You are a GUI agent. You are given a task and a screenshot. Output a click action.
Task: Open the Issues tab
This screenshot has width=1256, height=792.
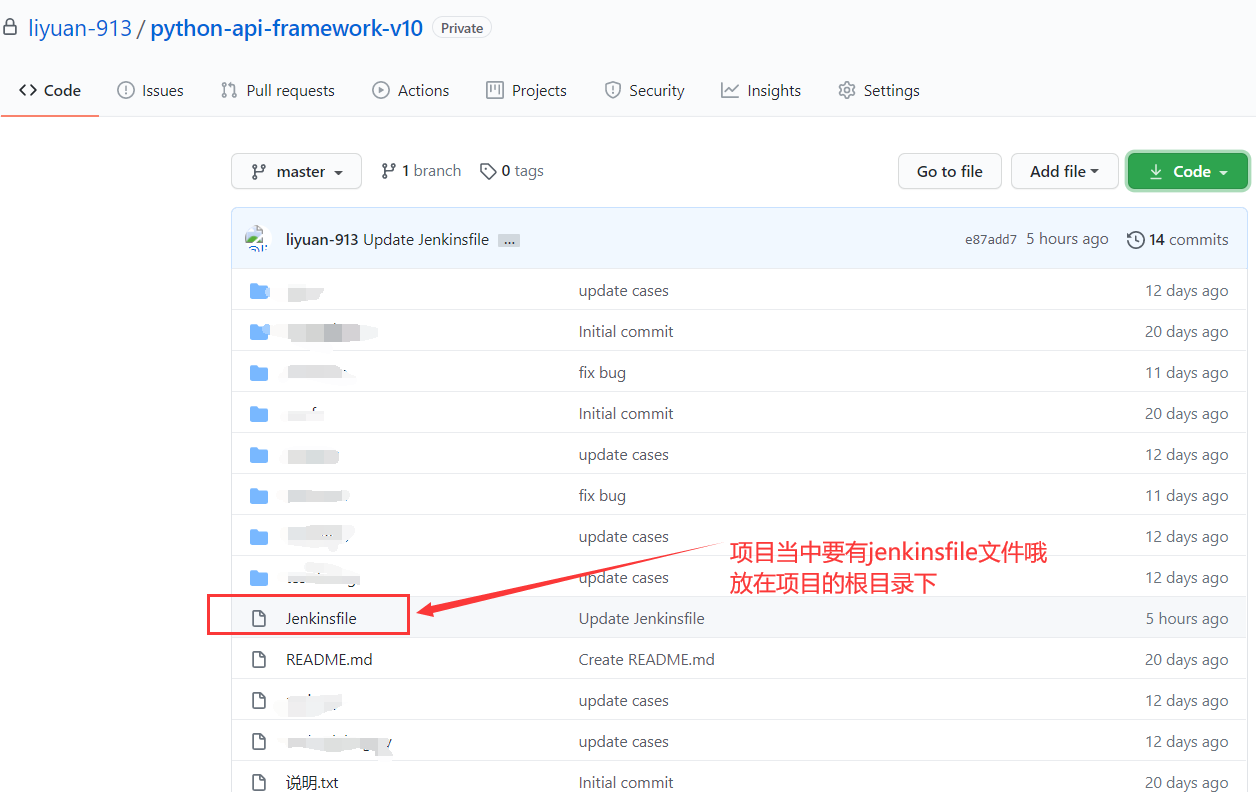[x=150, y=90]
